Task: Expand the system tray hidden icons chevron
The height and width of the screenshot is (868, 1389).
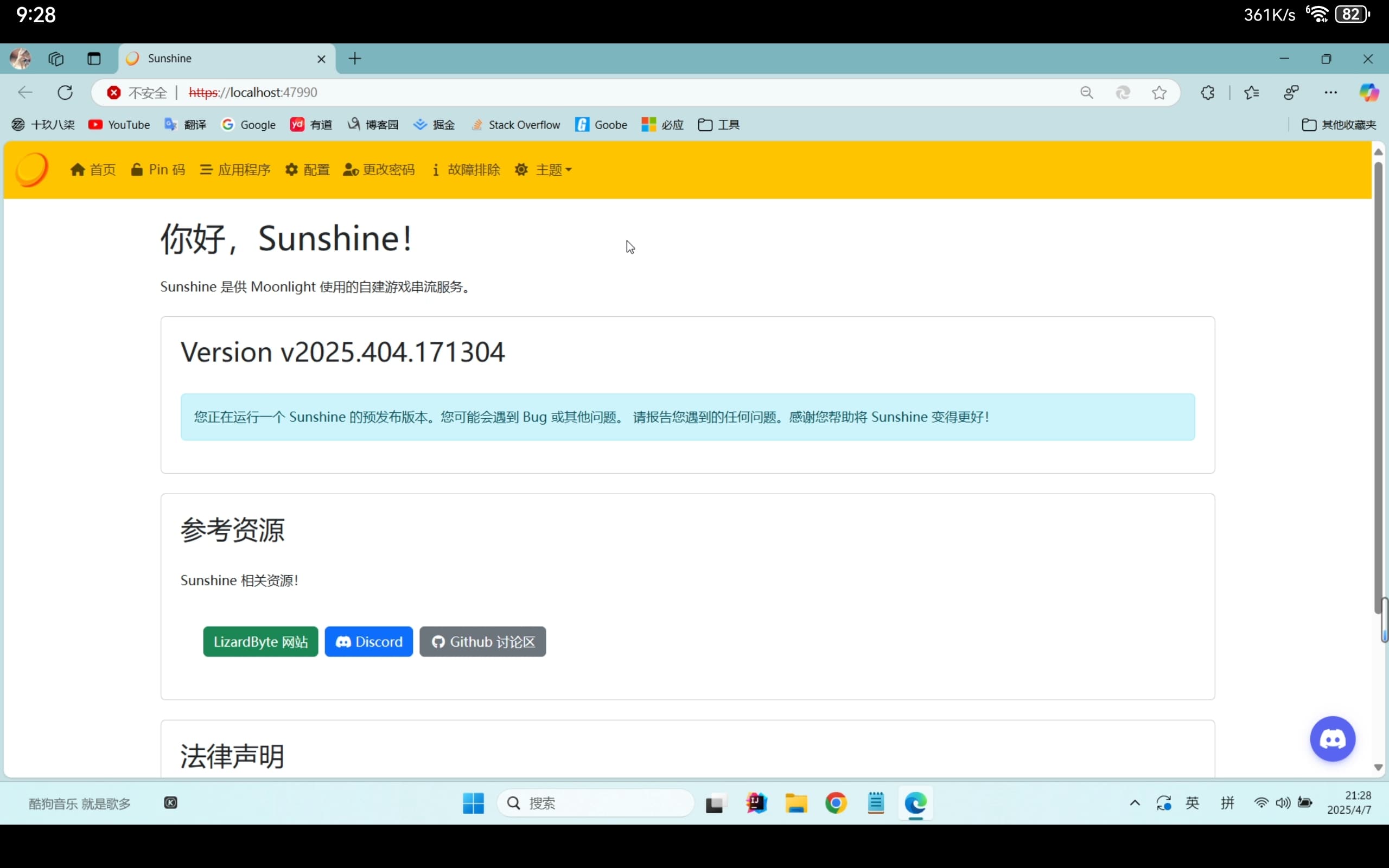Action: point(1134,802)
